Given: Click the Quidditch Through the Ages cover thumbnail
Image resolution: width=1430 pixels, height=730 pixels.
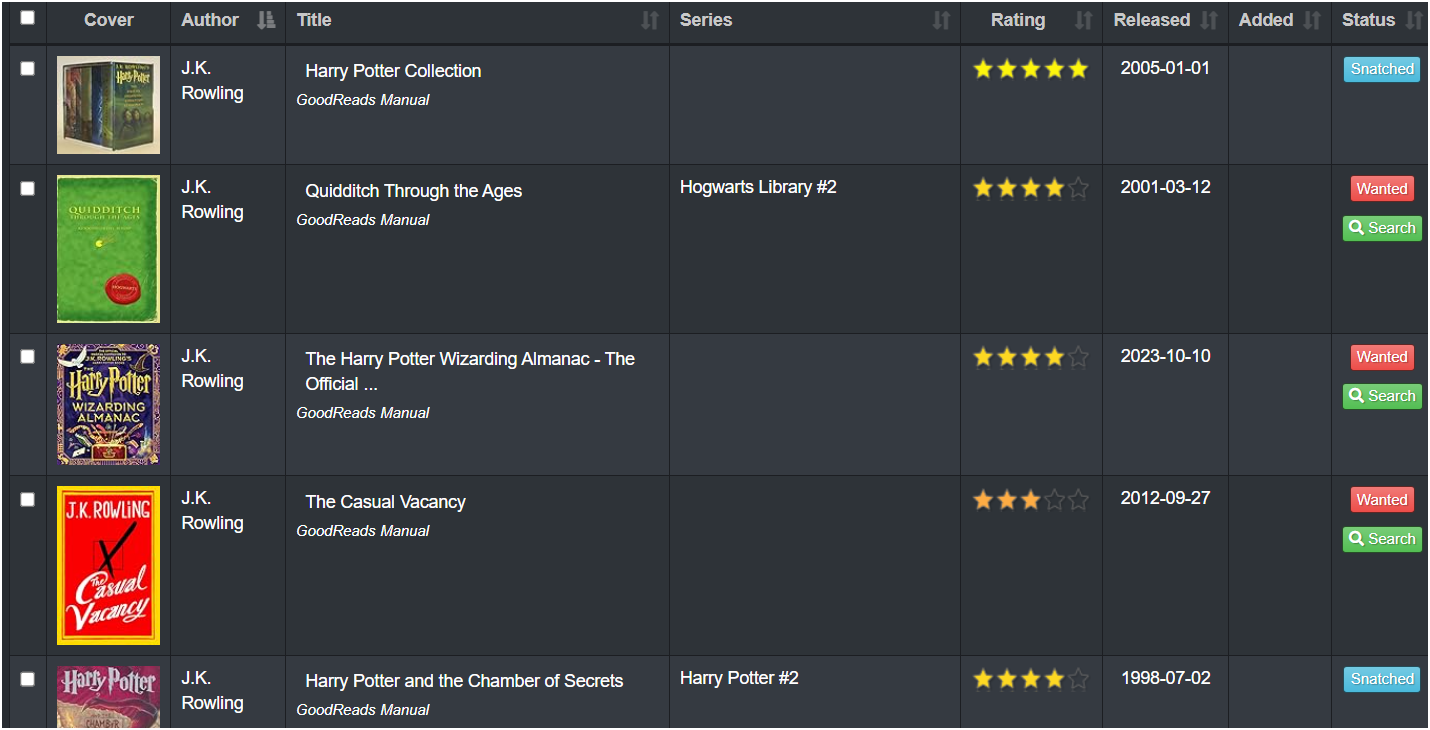Looking at the screenshot, I should [x=108, y=249].
